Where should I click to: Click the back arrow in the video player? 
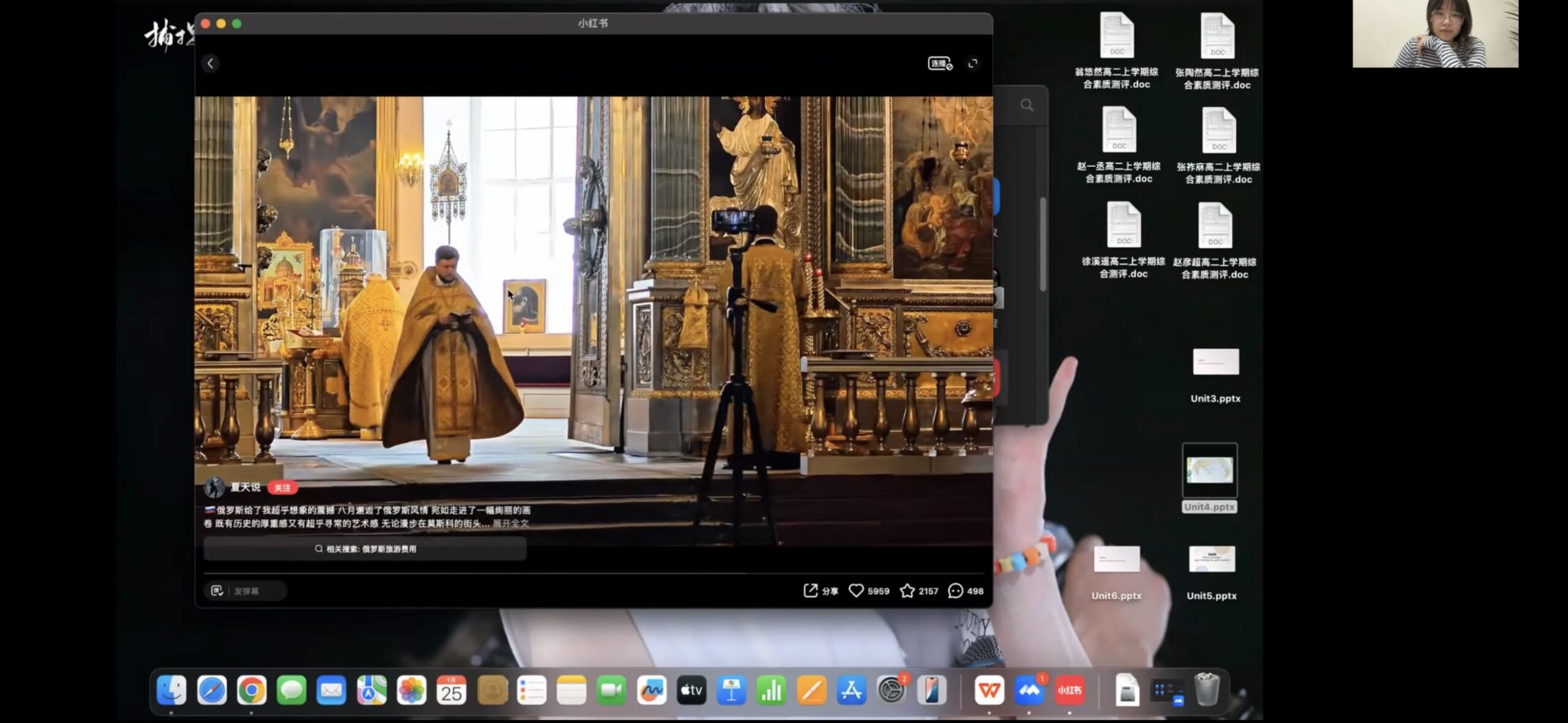tap(210, 63)
